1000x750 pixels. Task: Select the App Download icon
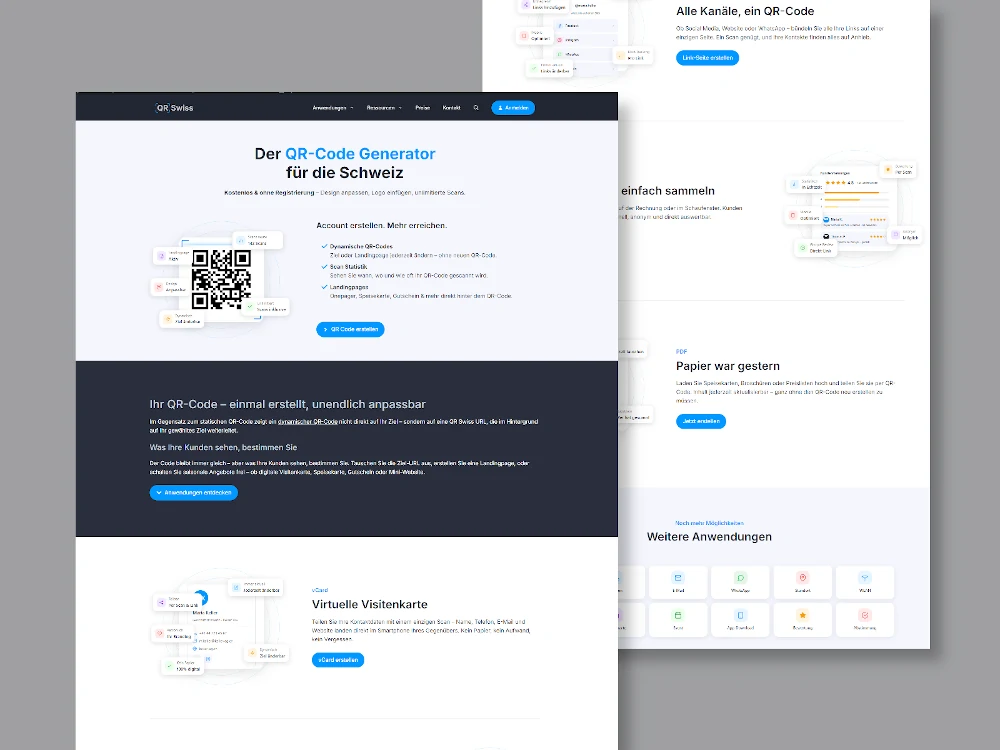(740, 615)
